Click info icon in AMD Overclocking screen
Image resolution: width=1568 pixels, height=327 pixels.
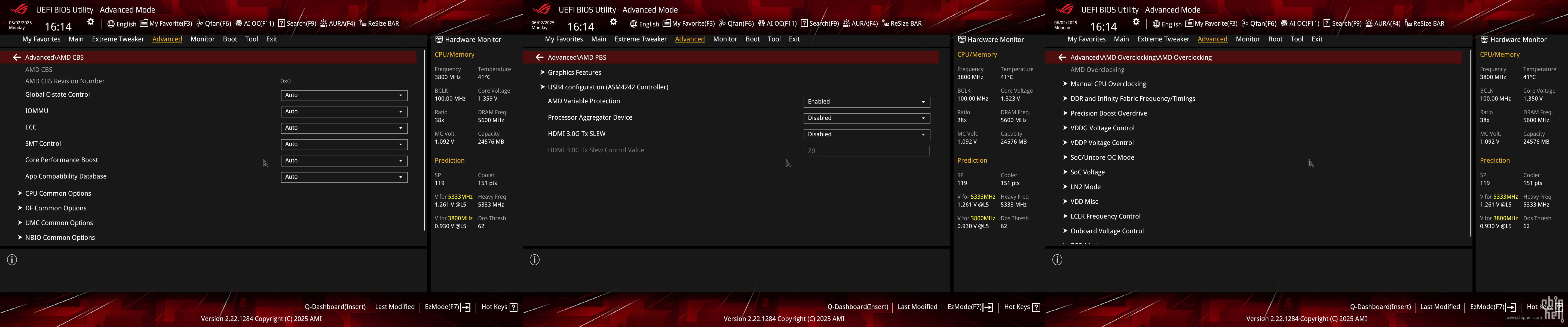(x=1057, y=260)
